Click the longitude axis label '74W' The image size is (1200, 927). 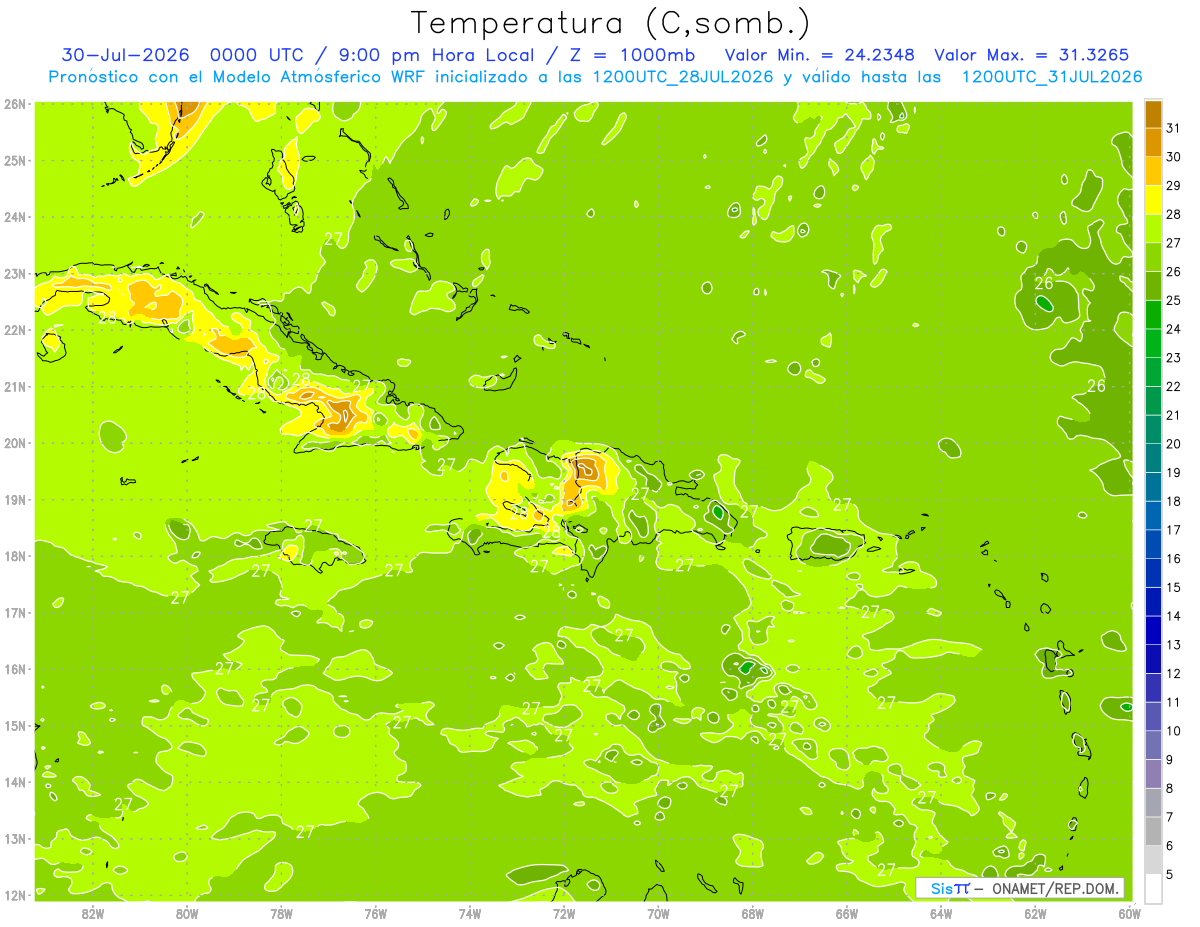coord(469,913)
